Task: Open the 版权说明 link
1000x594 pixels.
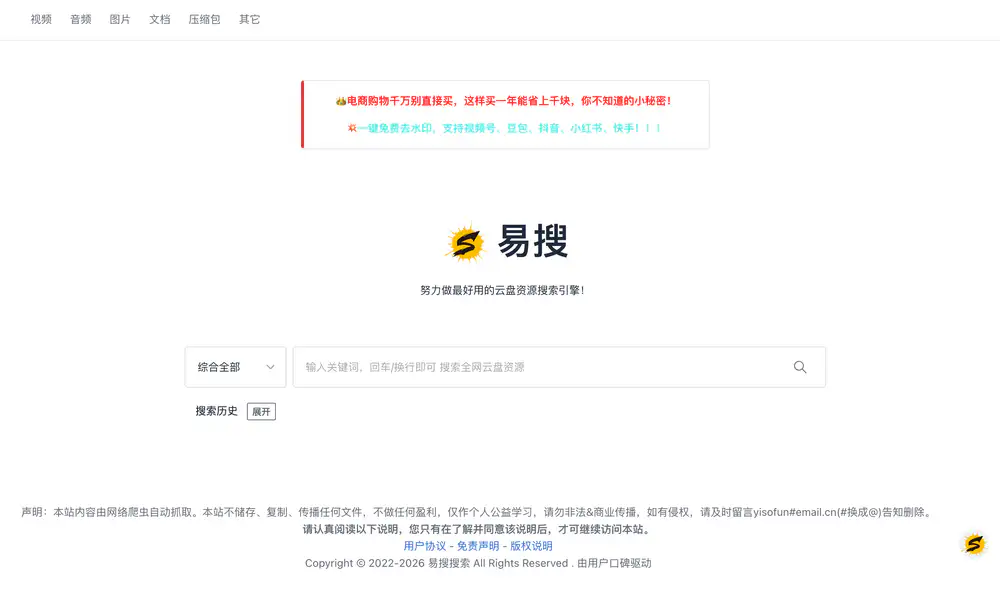Action: (x=531, y=546)
